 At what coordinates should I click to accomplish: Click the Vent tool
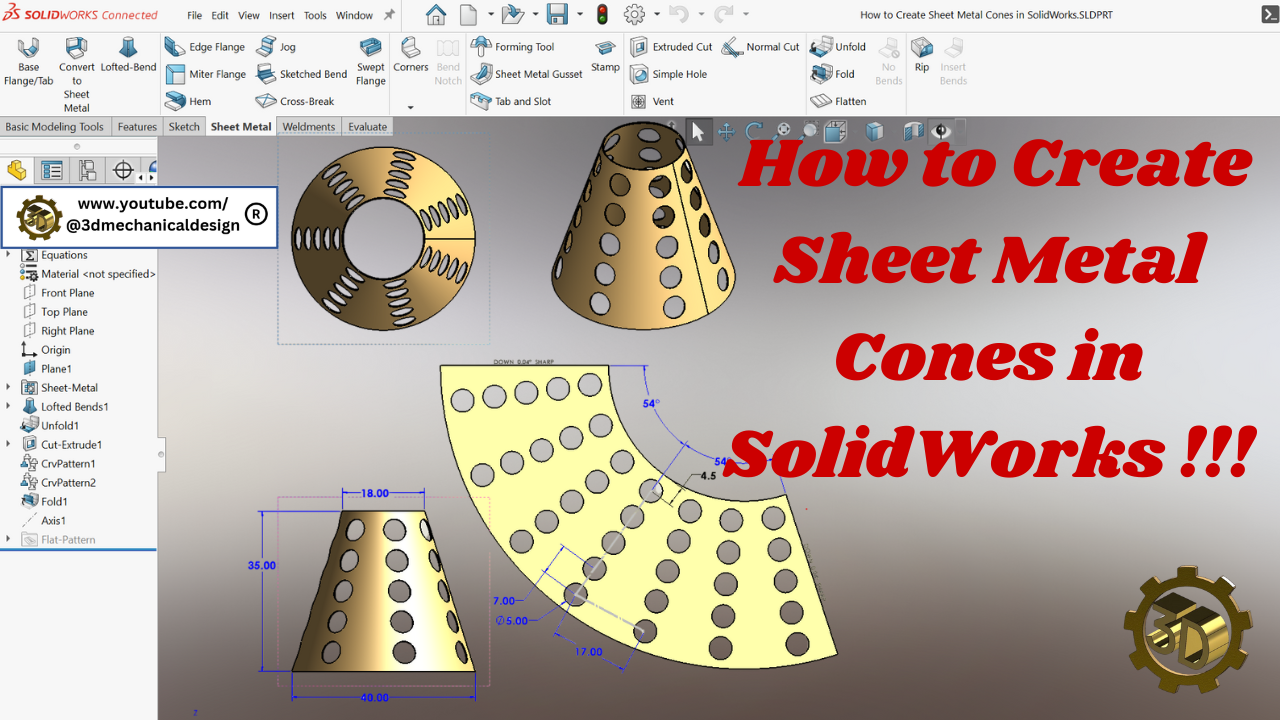point(652,101)
